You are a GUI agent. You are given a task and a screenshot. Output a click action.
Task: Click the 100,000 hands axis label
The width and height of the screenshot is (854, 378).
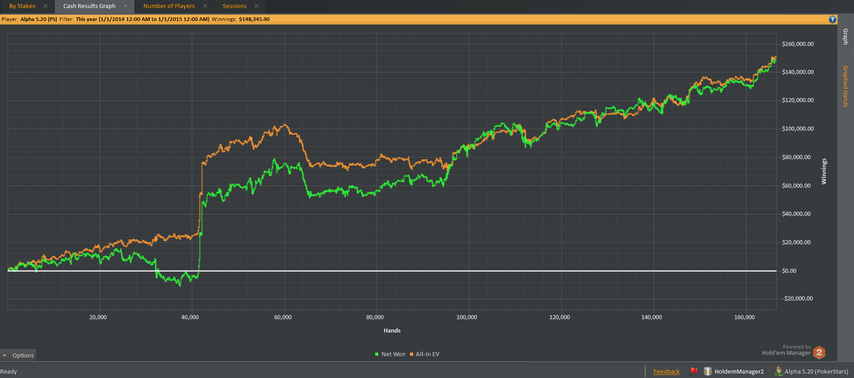467,317
